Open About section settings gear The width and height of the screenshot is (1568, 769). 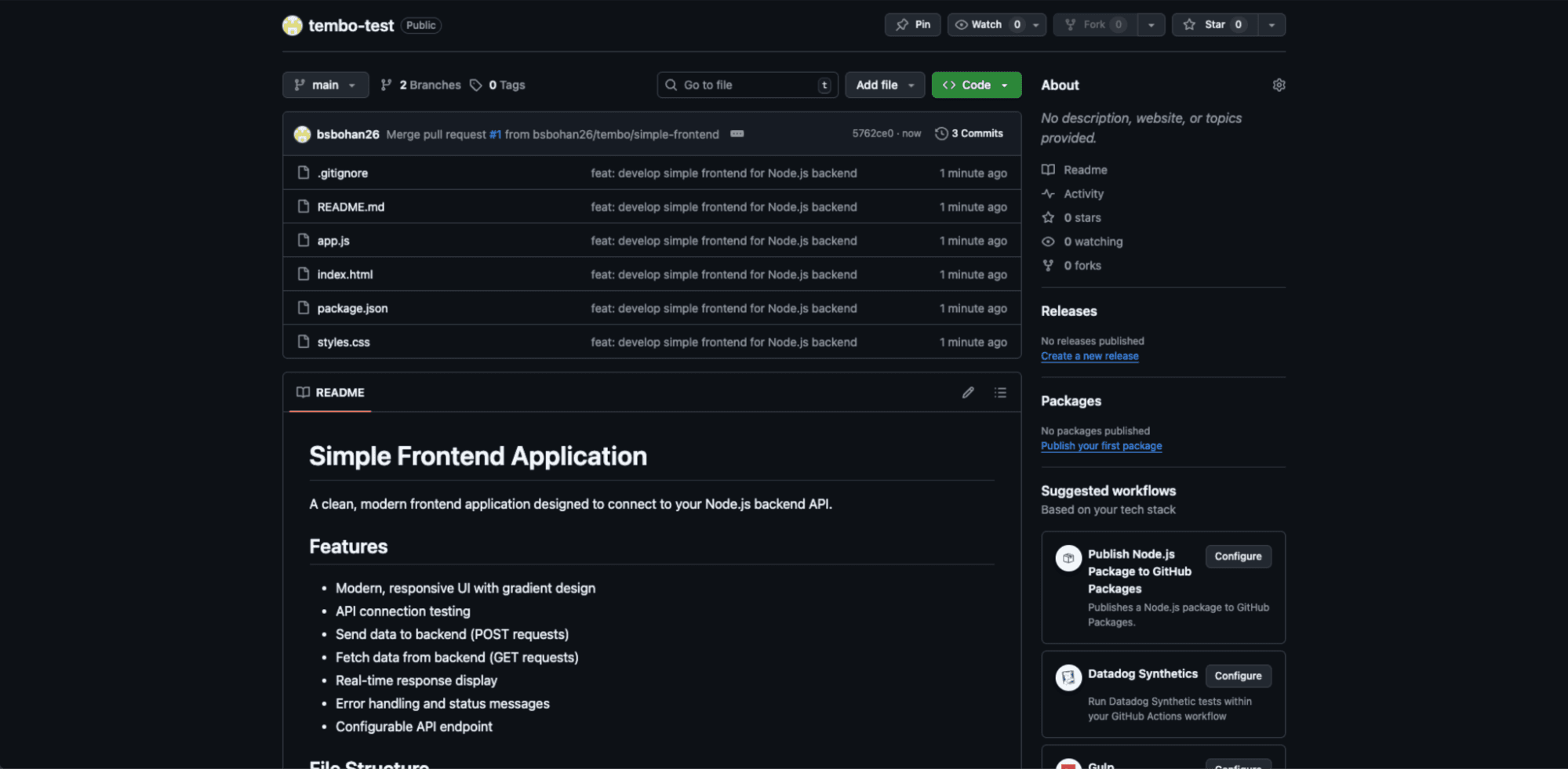tap(1279, 85)
